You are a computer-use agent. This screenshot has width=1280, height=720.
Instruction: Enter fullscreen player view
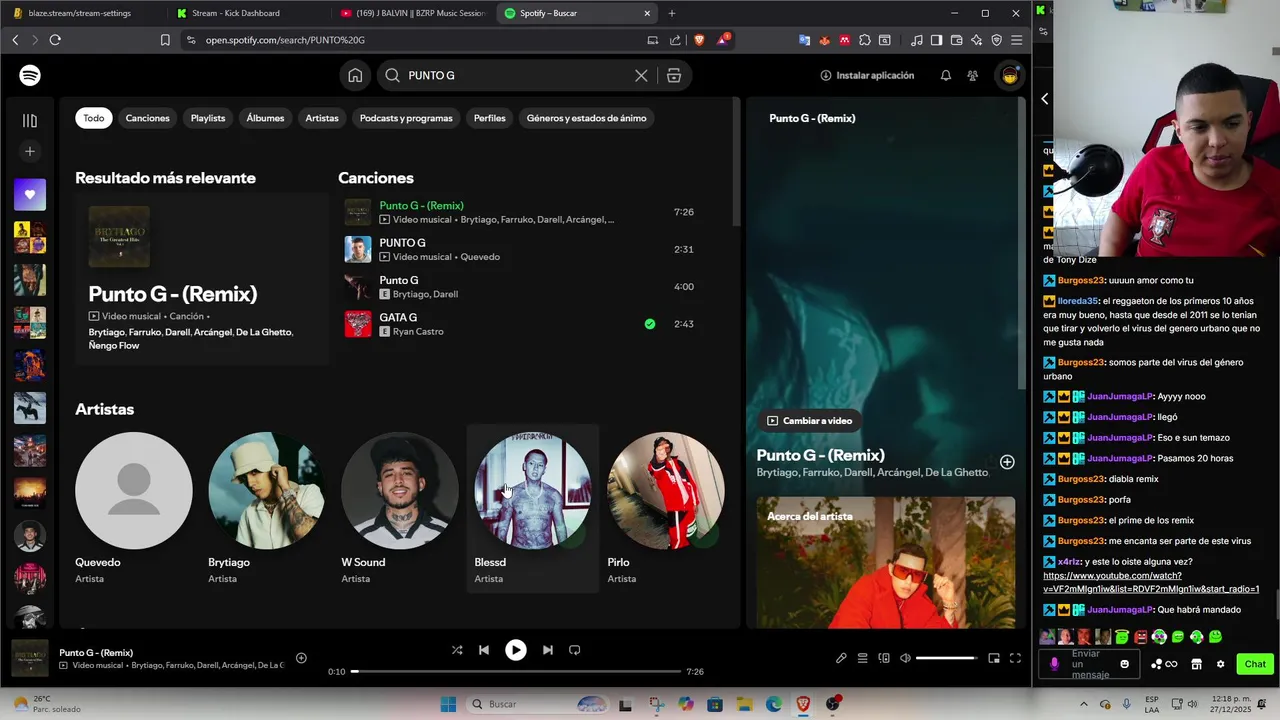(x=1015, y=658)
